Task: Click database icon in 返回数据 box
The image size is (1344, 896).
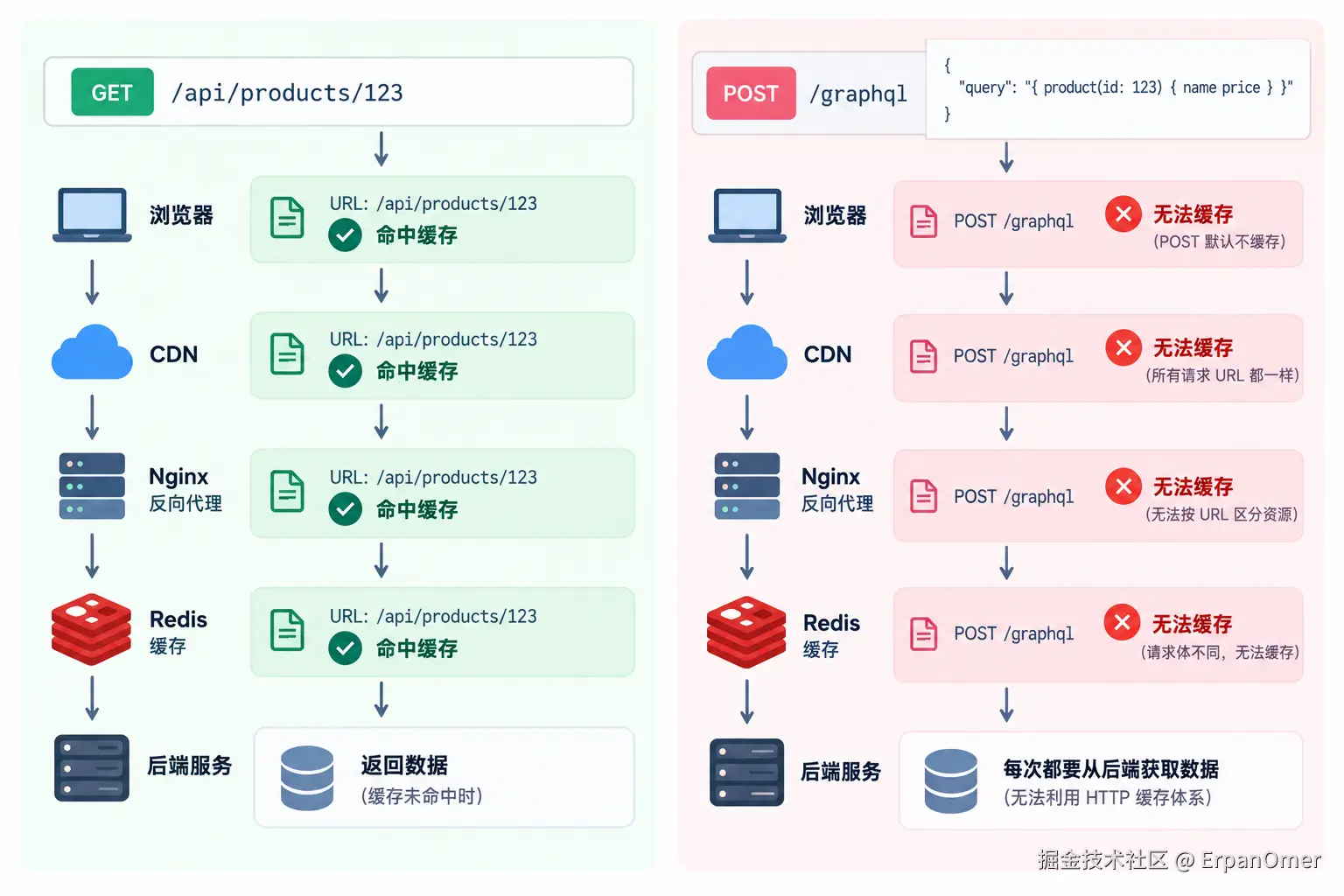Action: (x=307, y=778)
